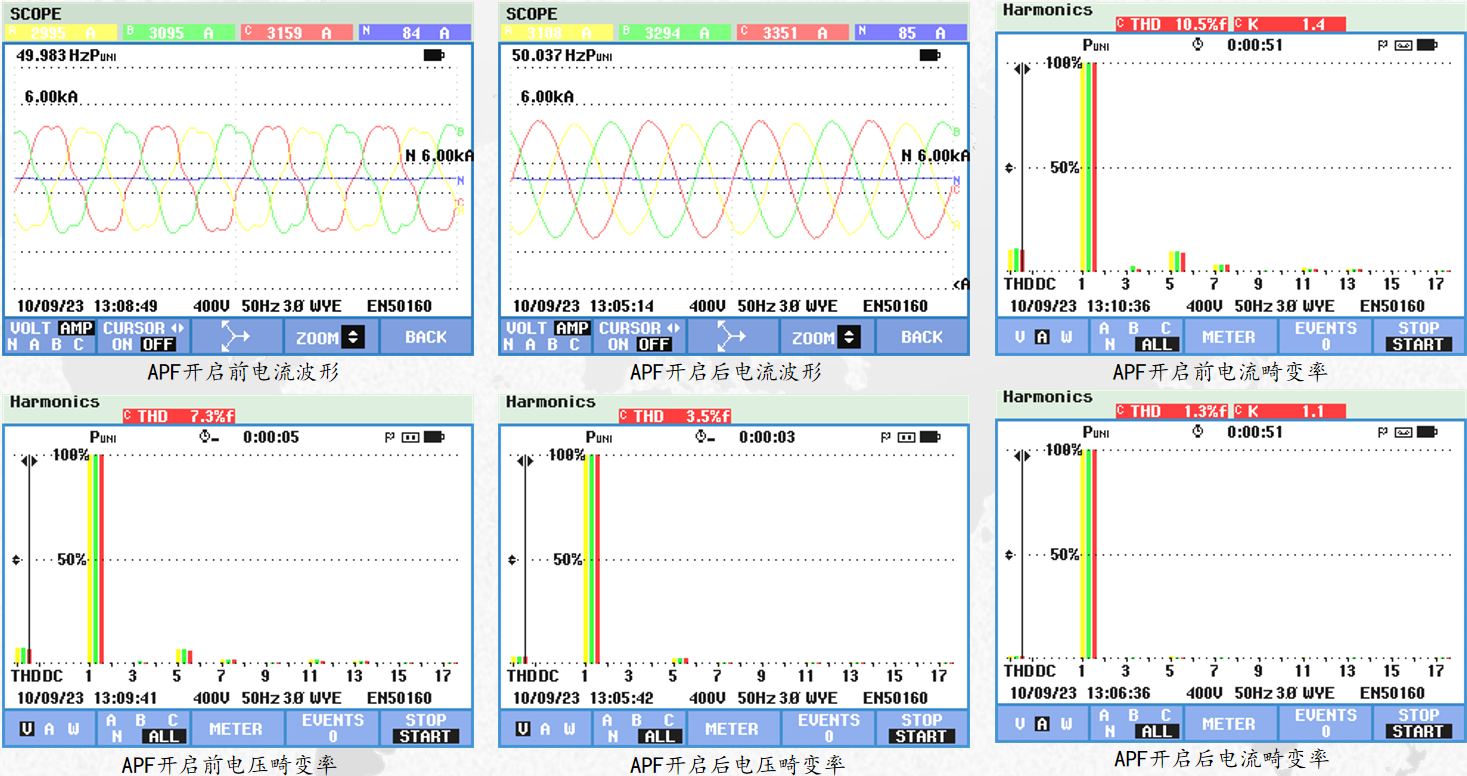Open the ZOOM up/down selector in the 50.037 Hz scope
1467x776 pixels.
826,337
